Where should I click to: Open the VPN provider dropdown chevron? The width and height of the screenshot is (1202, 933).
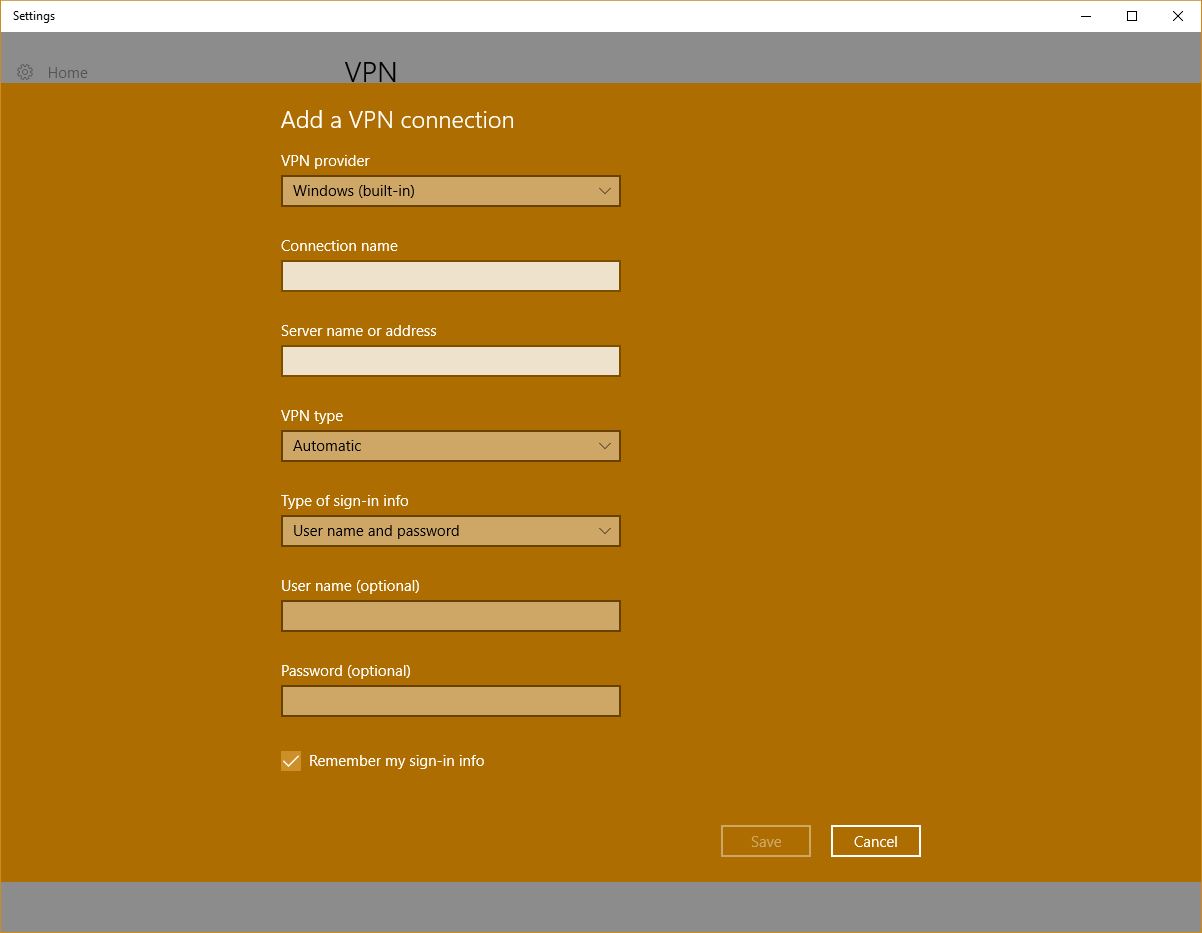click(x=604, y=191)
